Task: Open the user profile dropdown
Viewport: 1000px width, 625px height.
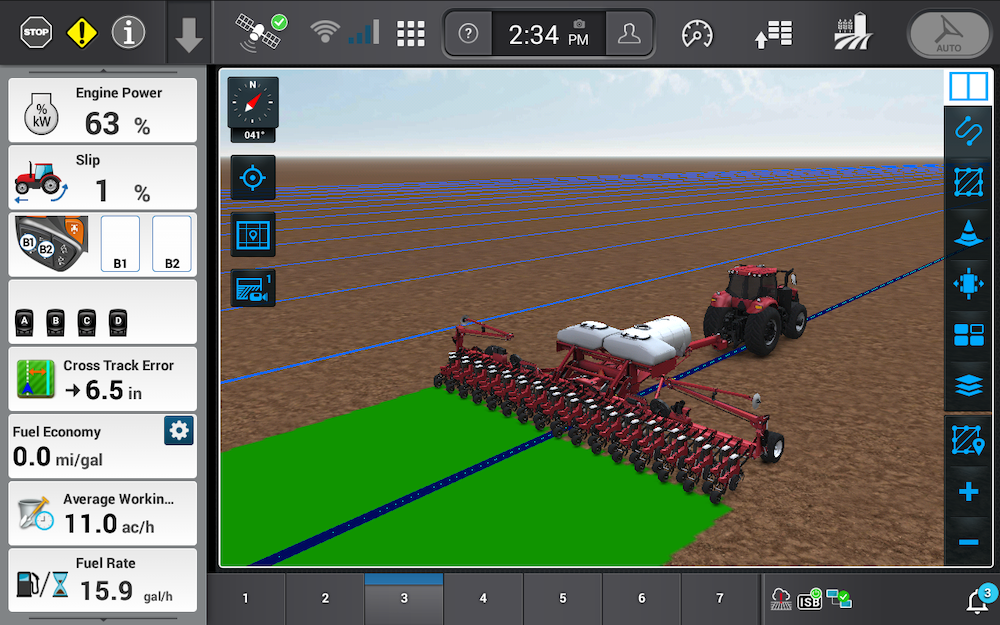Action: tap(629, 34)
